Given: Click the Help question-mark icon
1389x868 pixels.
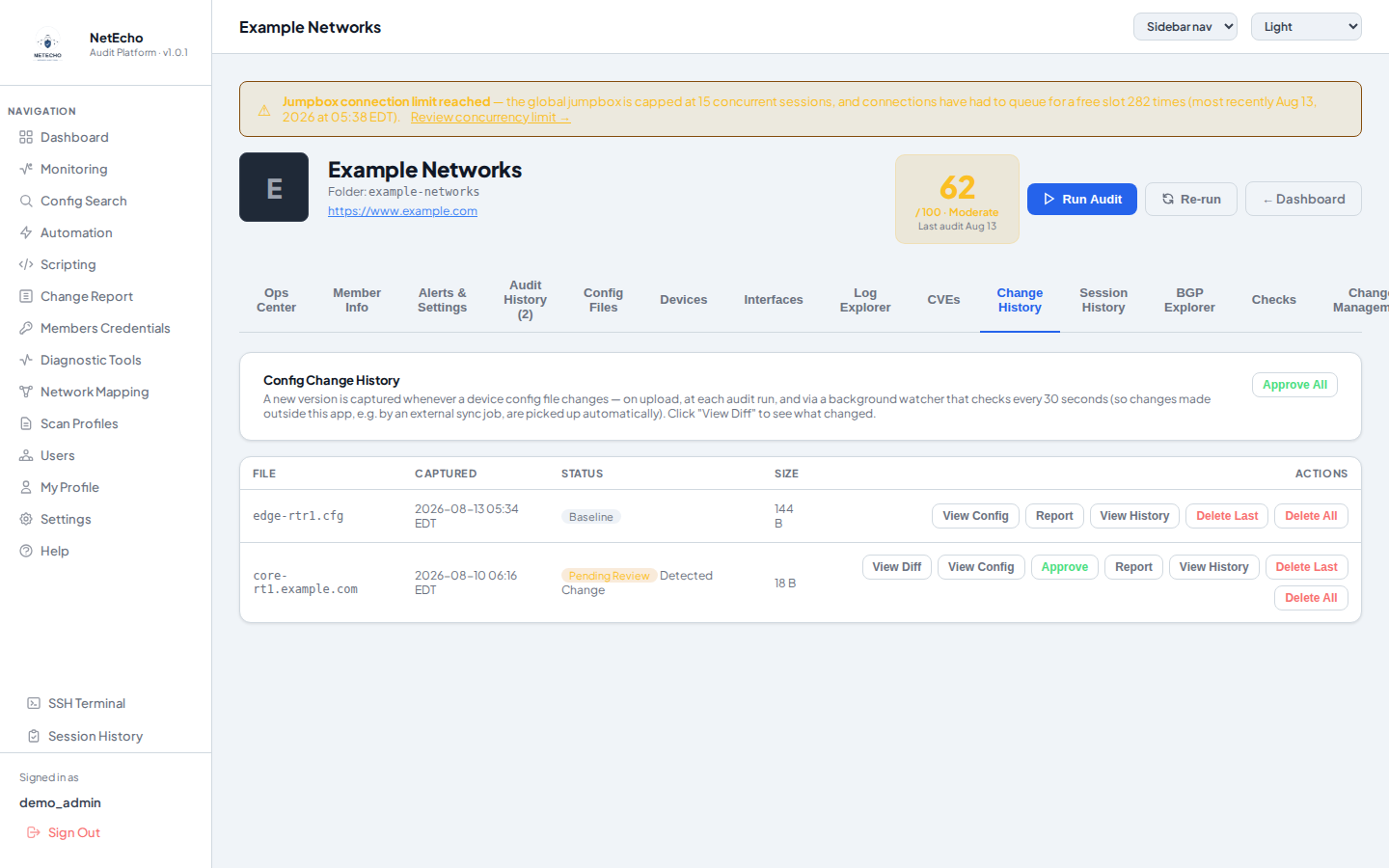Looking at the screenshot, I should pos(26,551).
